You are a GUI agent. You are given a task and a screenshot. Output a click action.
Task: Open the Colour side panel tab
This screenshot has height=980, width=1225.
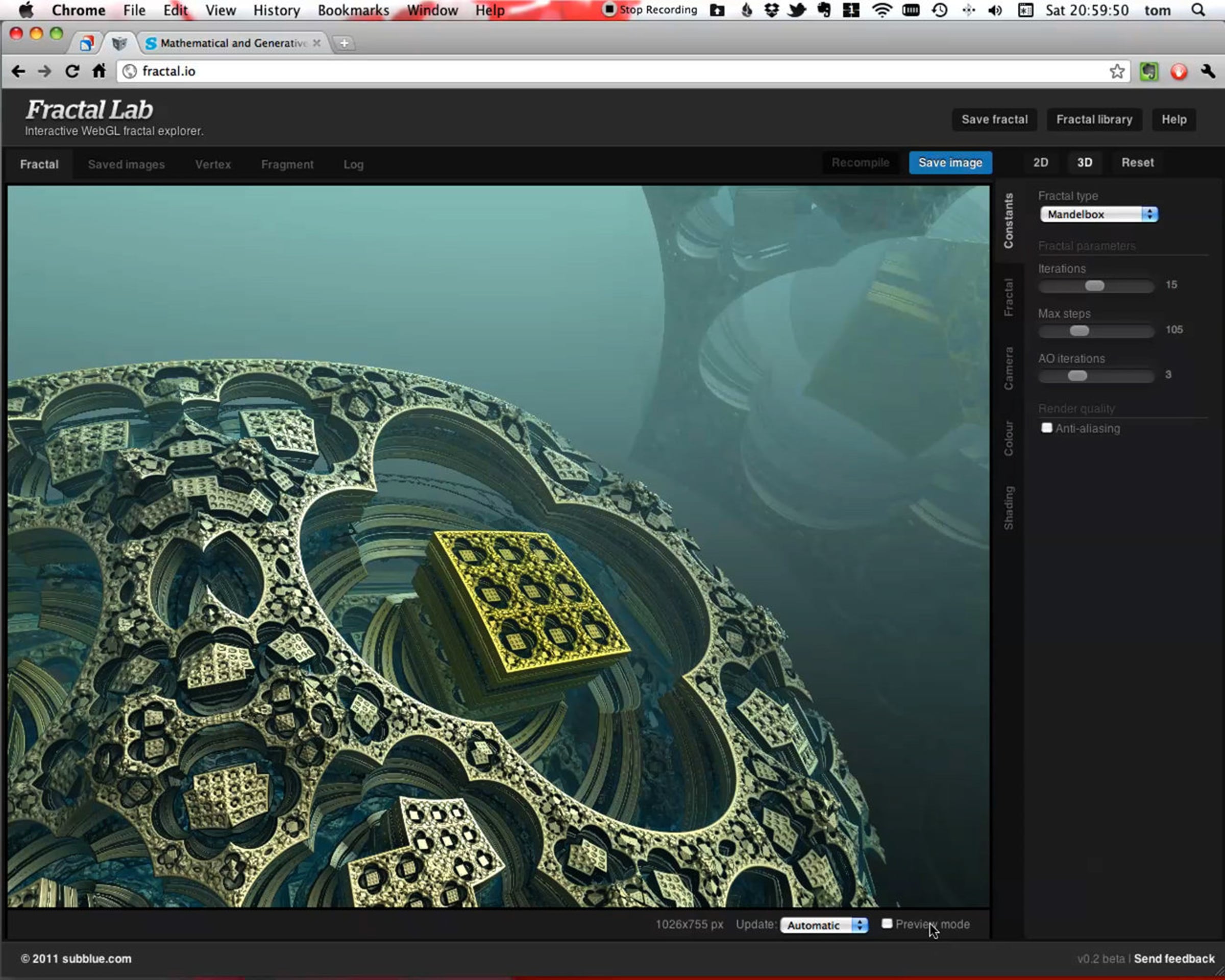[1009, 438]
